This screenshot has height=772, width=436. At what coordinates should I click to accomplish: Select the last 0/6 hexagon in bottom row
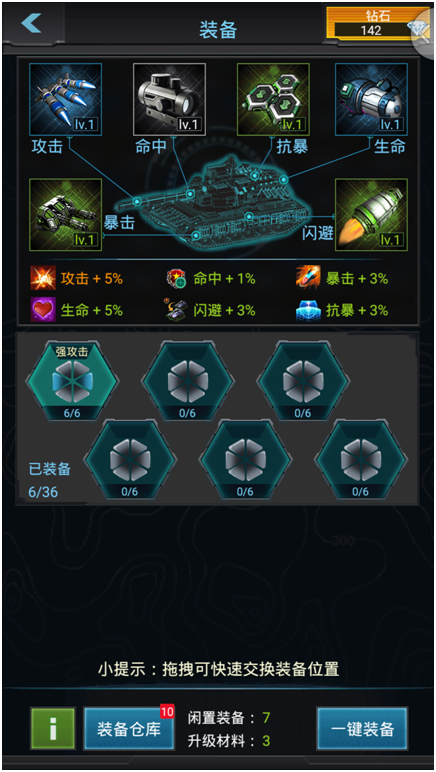coord(361,459)
